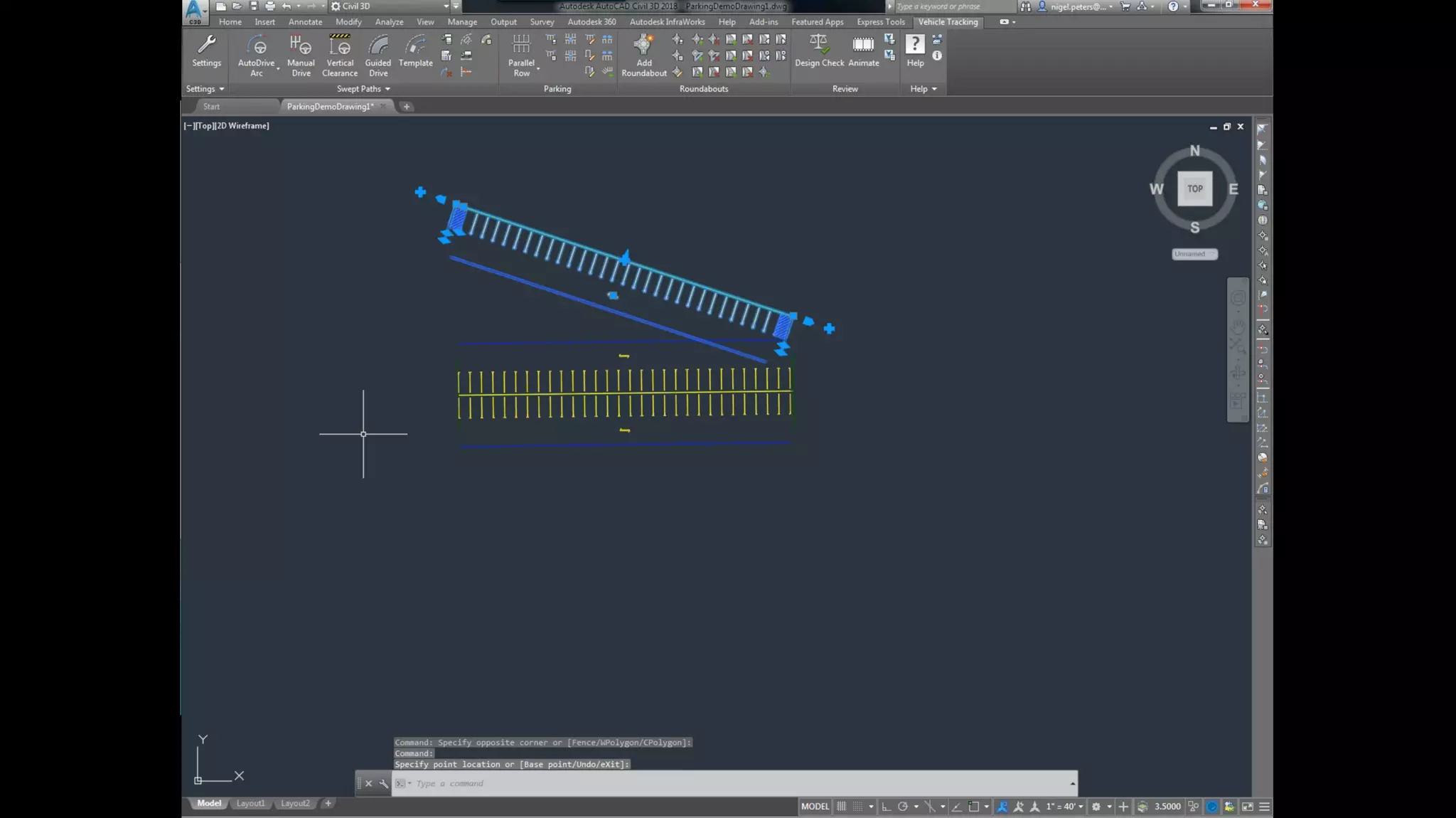1456x818 pixels.
Task: Start the AutoDrive Arc tool
Action: [x=256, y=55]
